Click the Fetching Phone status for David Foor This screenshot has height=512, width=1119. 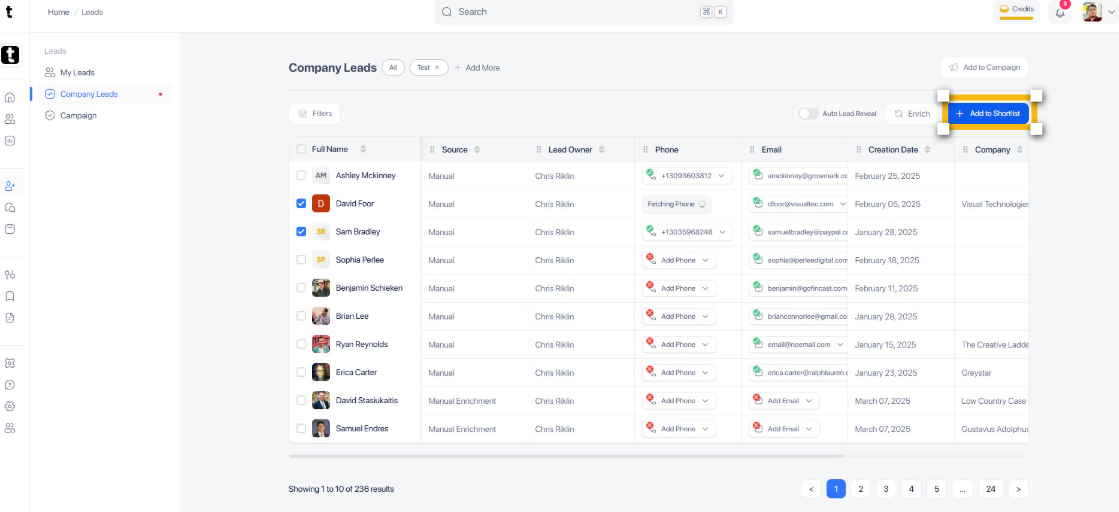(677, 204)
